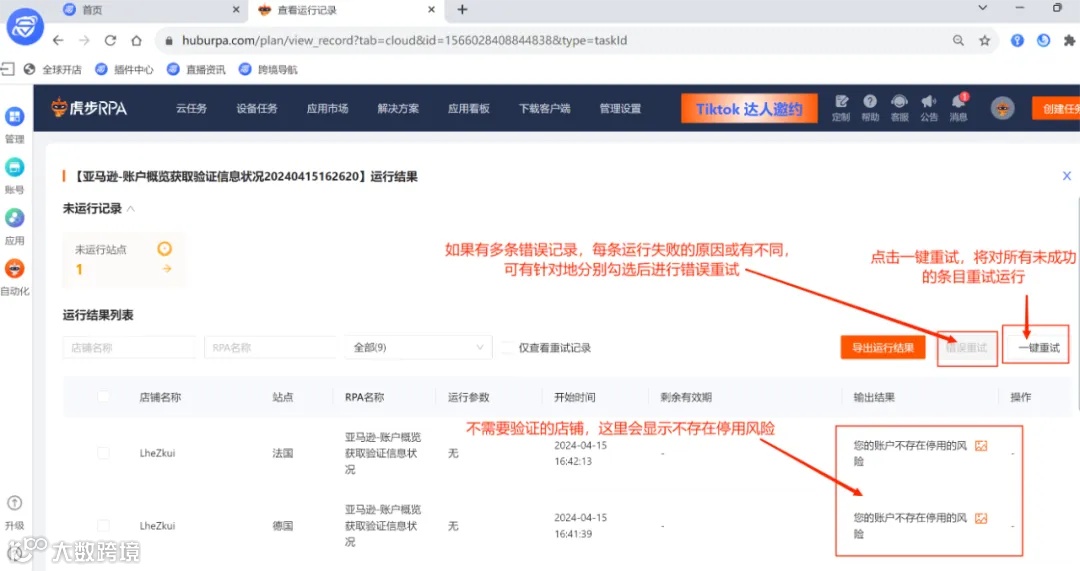Close the 首页 browser tab

tap(236, 10)
